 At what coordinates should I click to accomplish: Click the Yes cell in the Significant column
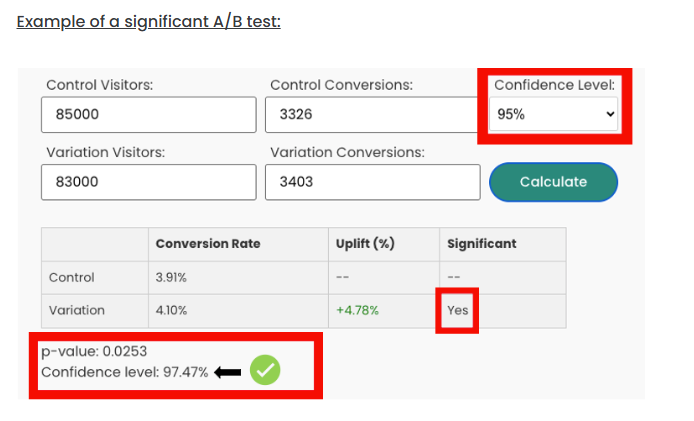(x=458, y=310)
